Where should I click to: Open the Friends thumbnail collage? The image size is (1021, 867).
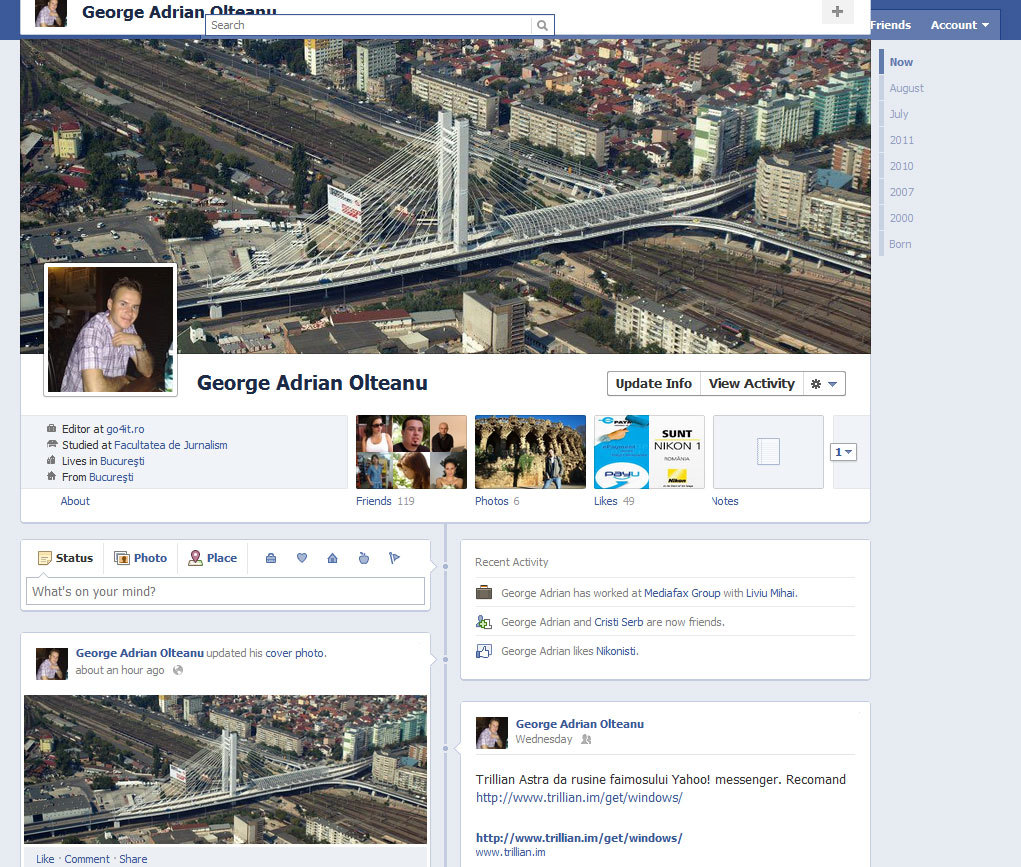tap(411, 452)
